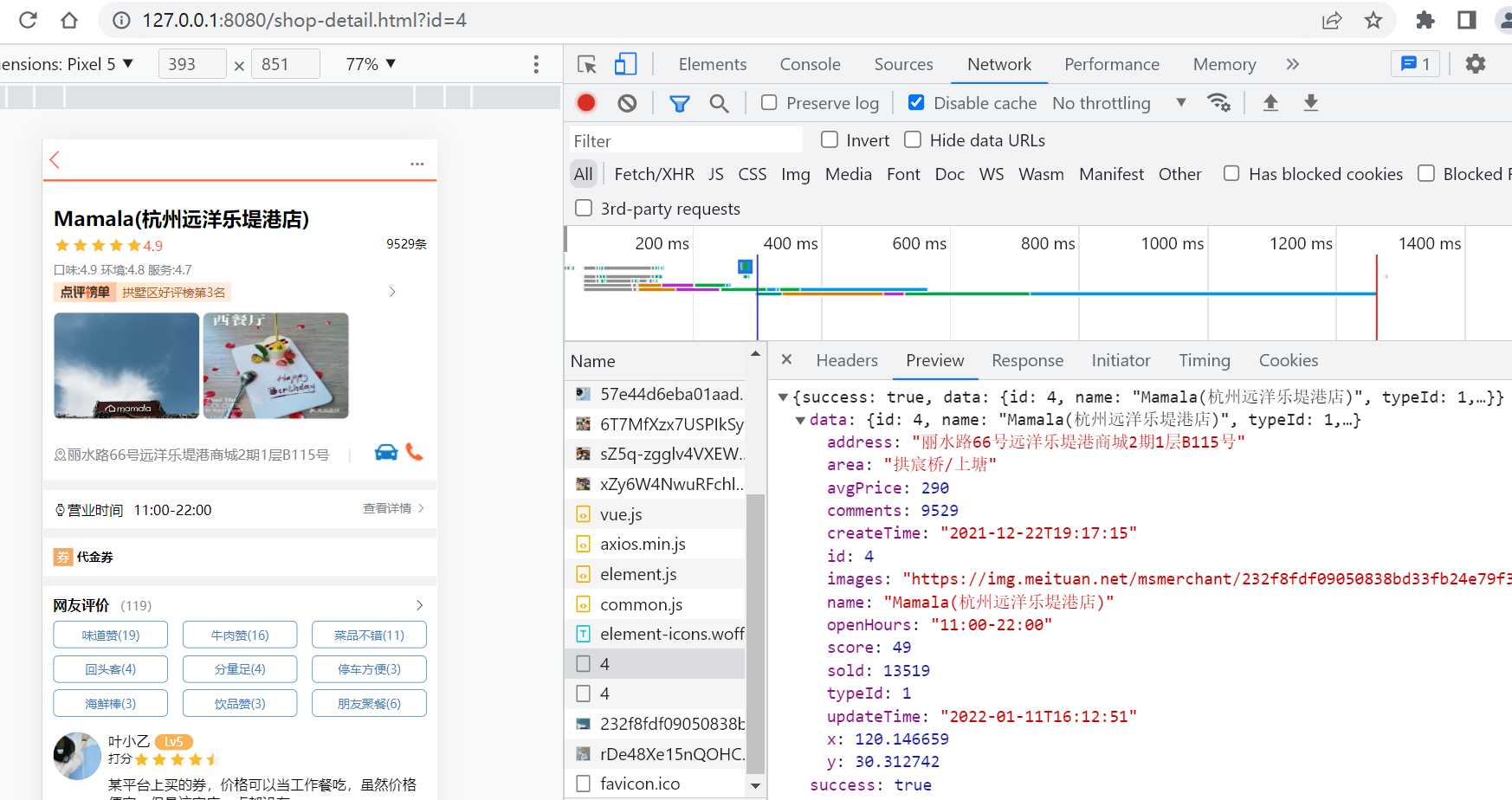
Task: Close the request details pane
Action: click(x=786, y=359)
